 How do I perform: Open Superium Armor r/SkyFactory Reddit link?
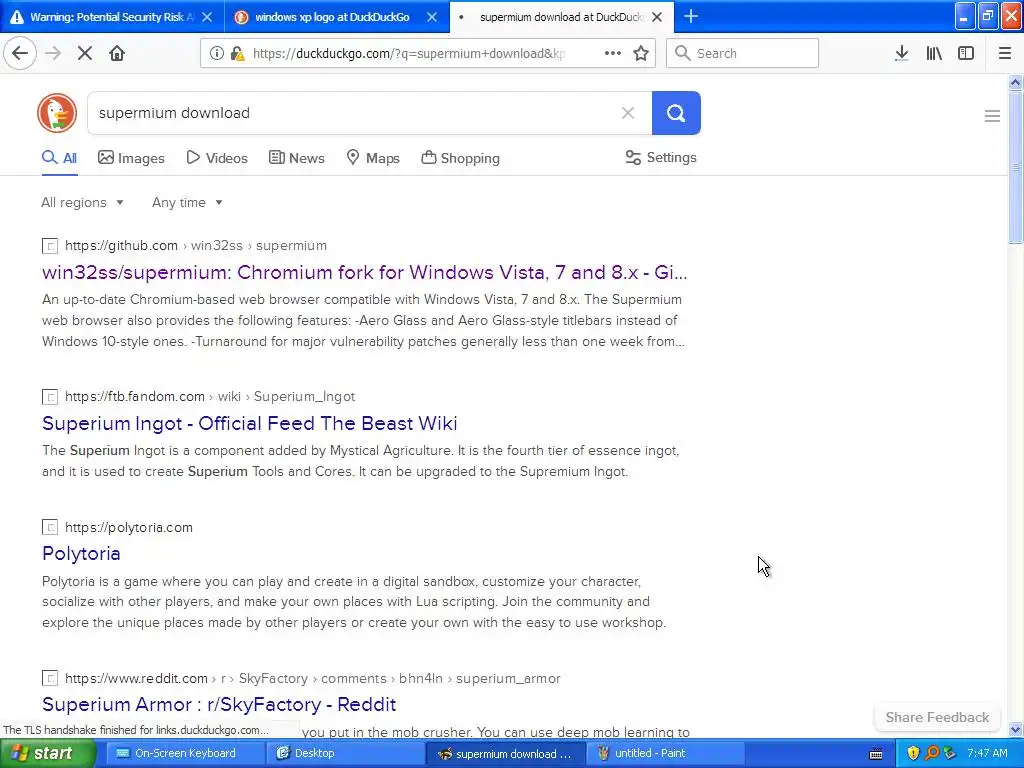(219, 705)
